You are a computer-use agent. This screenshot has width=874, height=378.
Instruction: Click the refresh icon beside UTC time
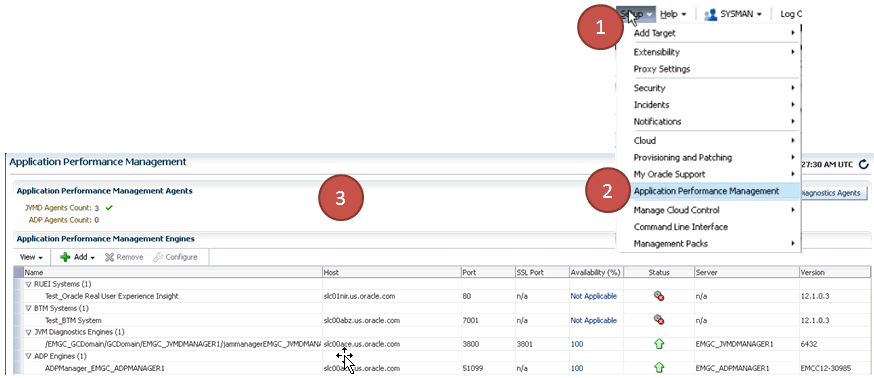(864, 164)
